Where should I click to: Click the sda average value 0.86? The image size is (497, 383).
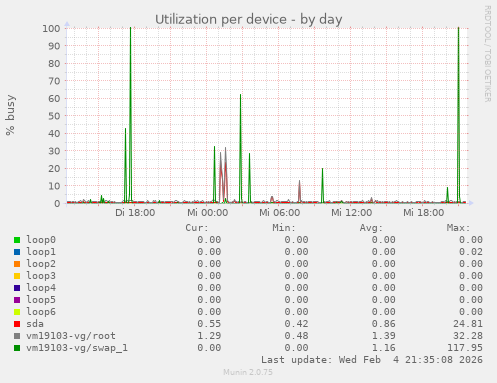384,324
